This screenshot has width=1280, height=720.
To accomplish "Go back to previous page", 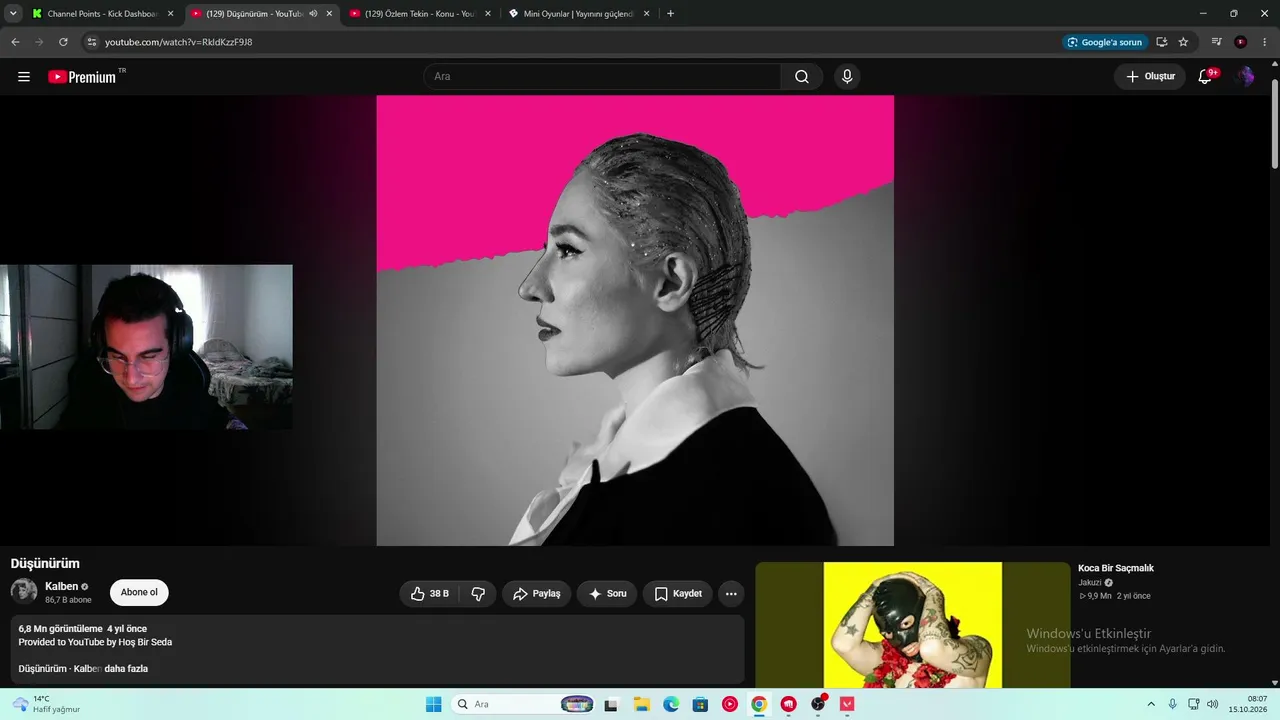I will click(15, 42).
